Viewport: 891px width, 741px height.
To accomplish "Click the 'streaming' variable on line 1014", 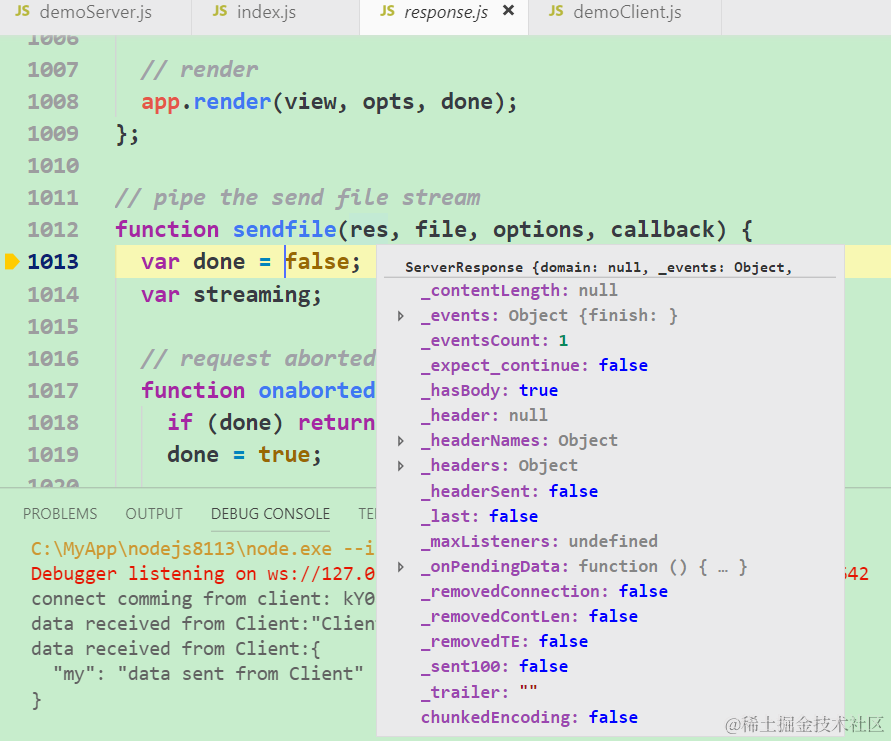I will 251,295.
